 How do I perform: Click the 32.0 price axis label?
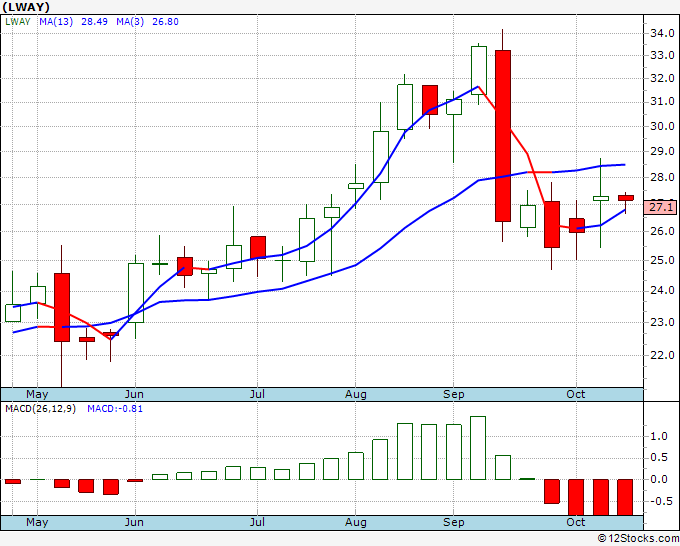[x=662, y=78]
